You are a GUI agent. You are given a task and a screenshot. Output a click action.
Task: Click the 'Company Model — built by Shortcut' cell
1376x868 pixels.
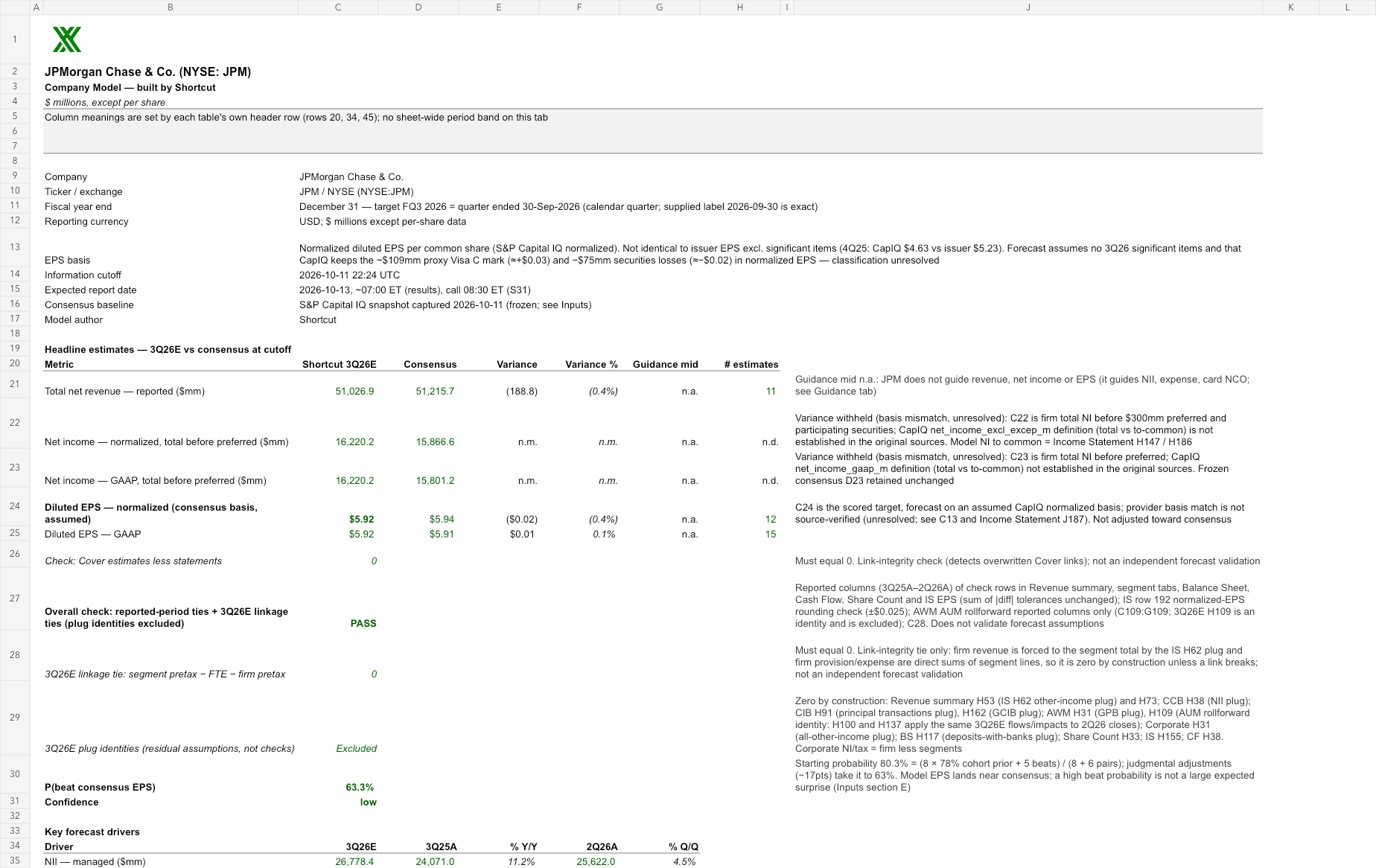click(x=130, y=88)
